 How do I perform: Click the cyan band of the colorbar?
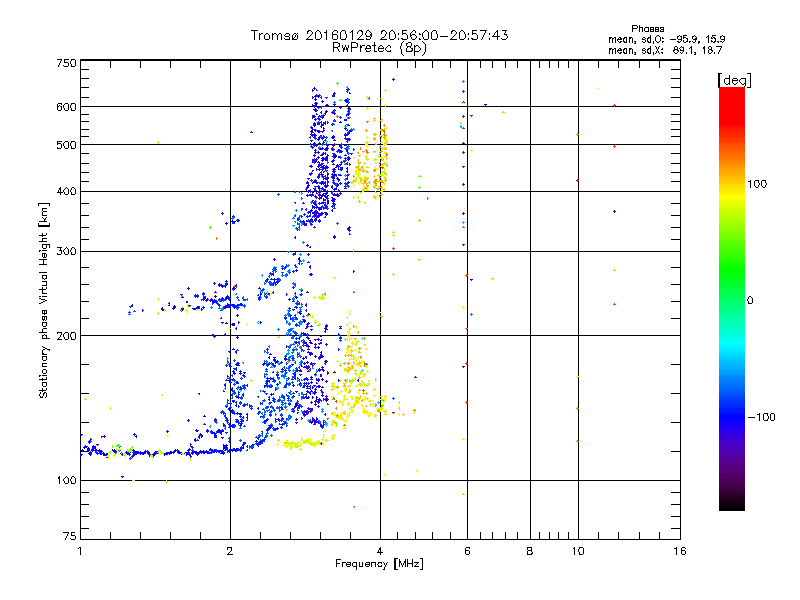coord(732,344)
